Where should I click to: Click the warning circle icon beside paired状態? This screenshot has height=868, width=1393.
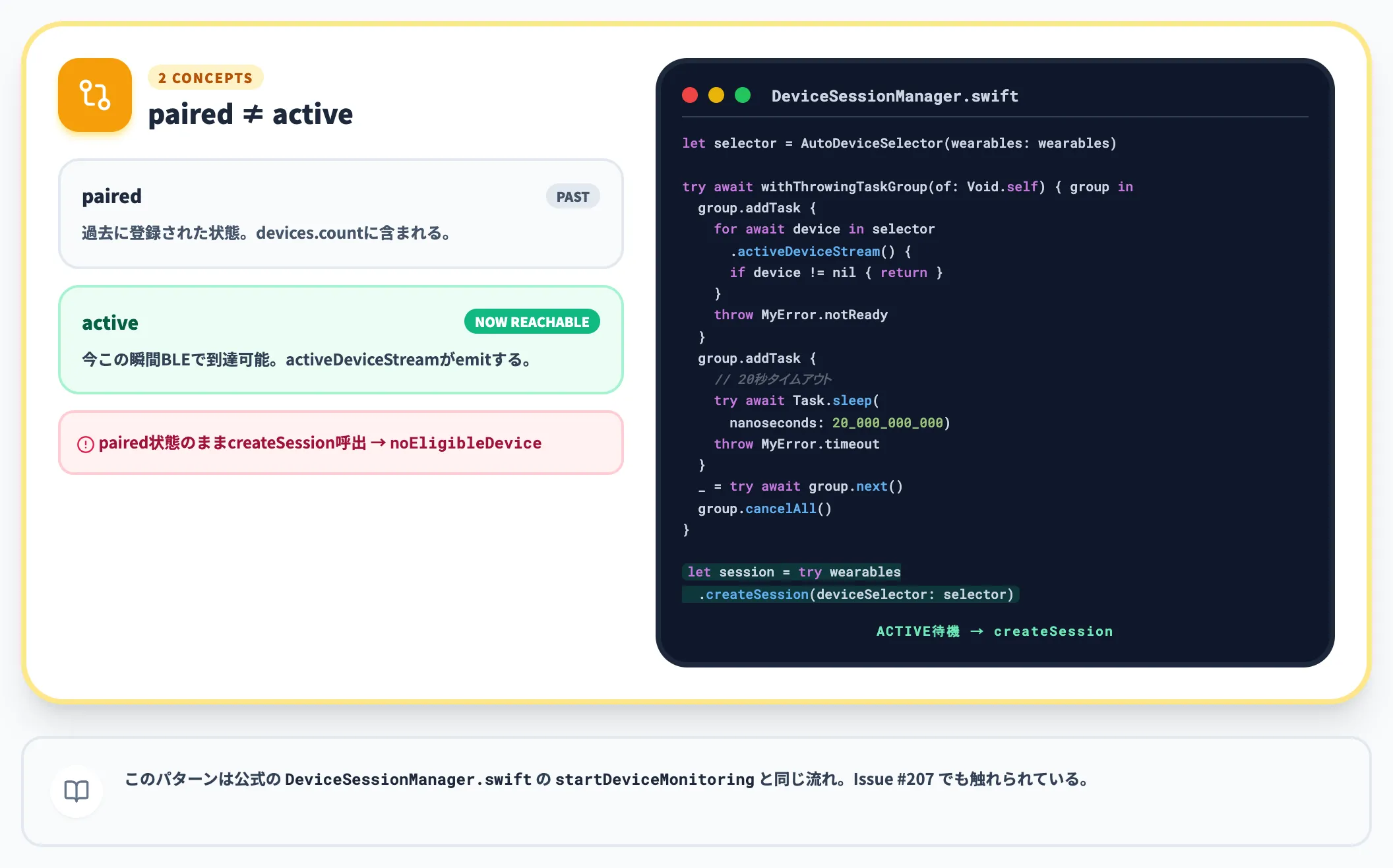86,445
